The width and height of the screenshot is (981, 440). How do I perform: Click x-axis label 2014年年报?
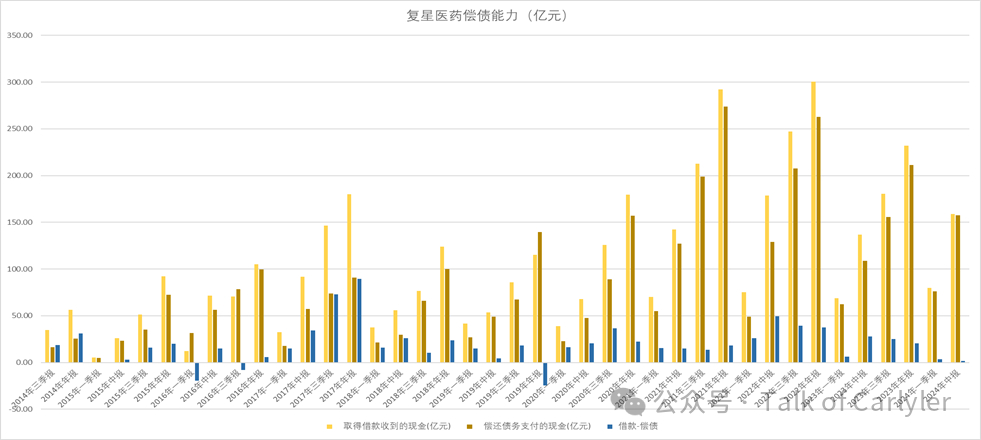point(60,384)
